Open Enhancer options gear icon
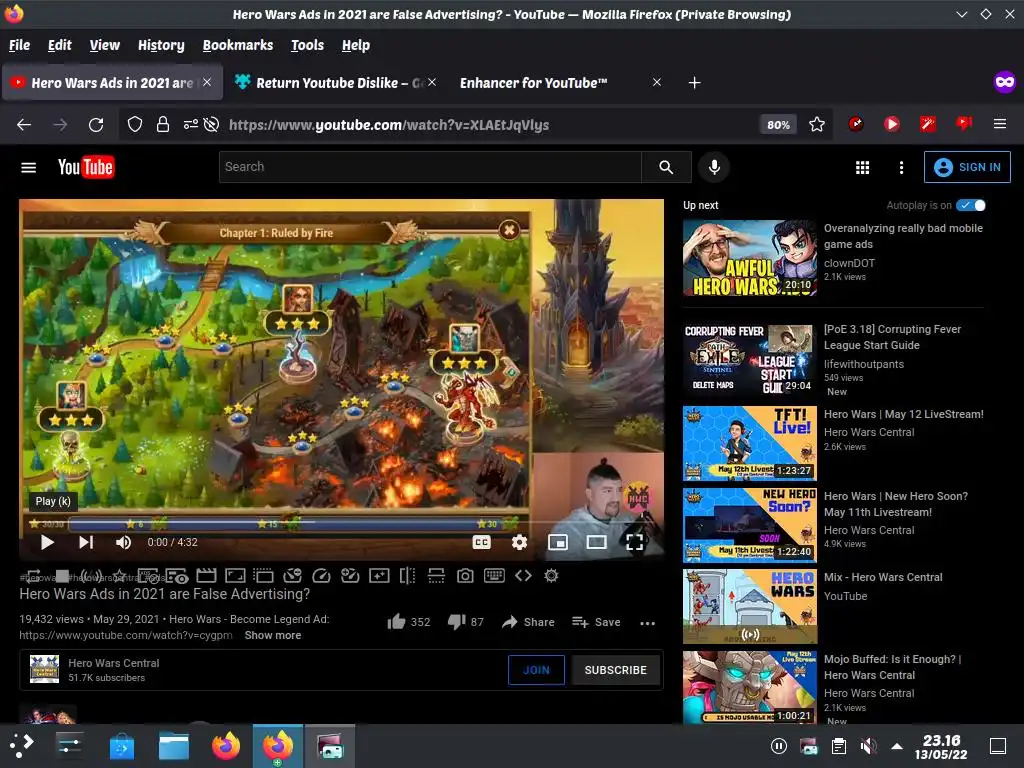 (551, 575)
